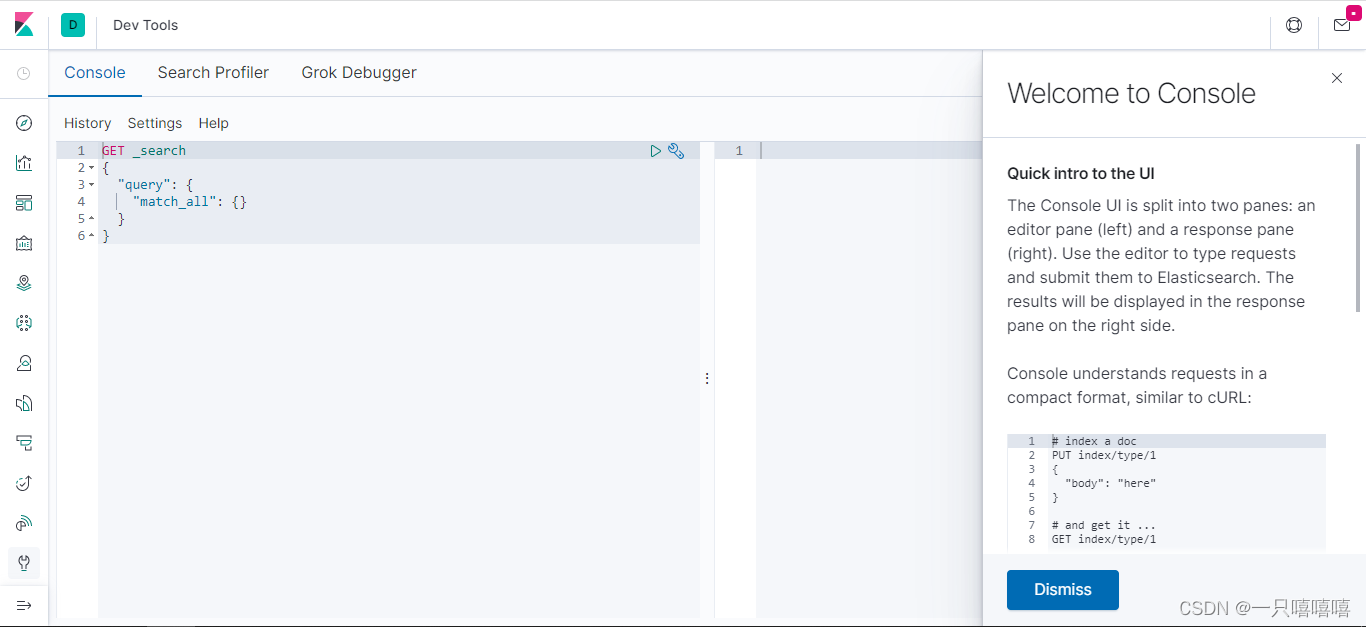Open Help menu
The width and height of the screenshot is (1366, 627).
[x=214, y=123]
